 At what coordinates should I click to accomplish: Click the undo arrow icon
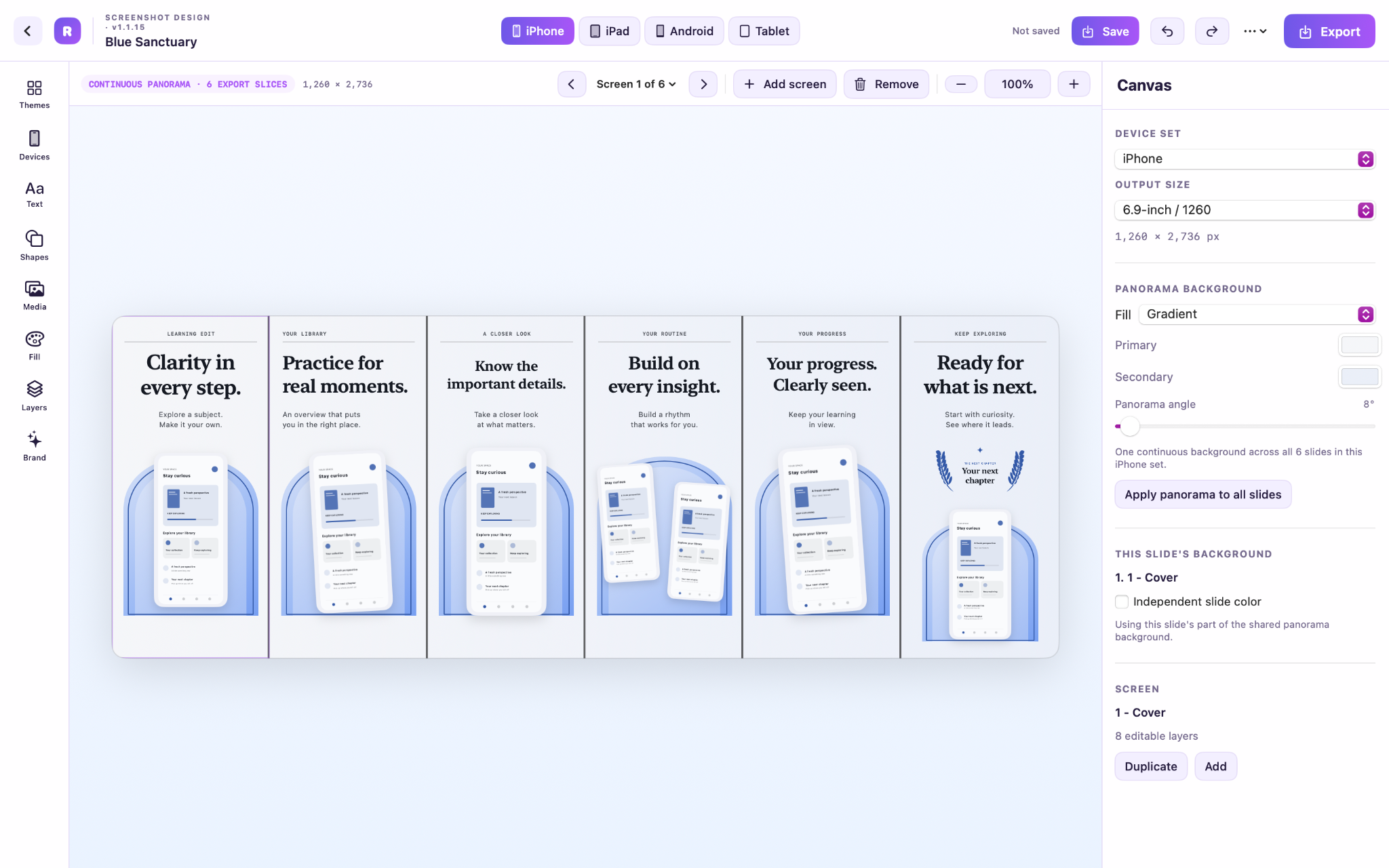(1167, 31)
